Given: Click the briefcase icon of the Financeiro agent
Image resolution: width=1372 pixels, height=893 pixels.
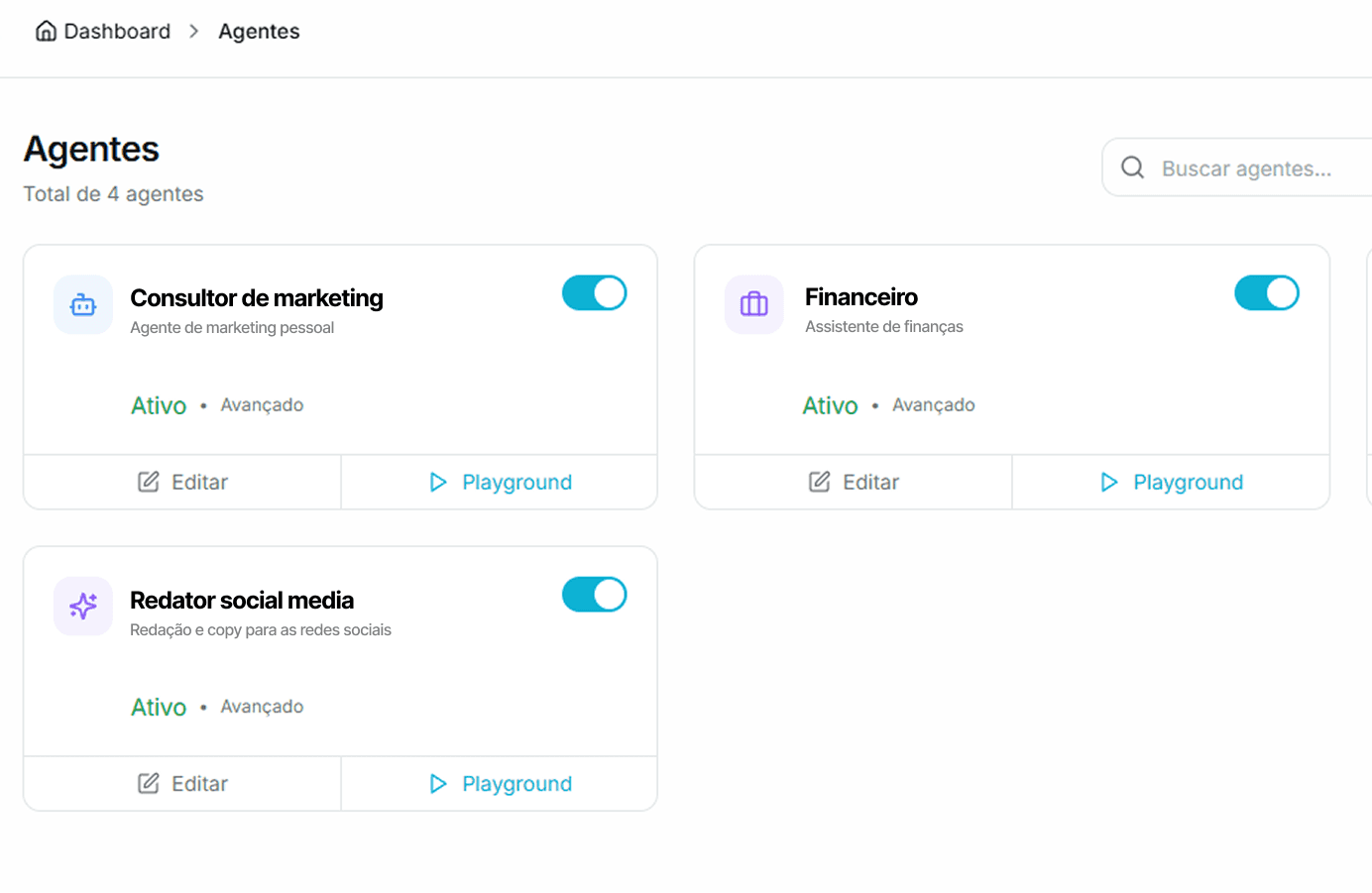Looking at the screenshot, I should tap(754, 304).
